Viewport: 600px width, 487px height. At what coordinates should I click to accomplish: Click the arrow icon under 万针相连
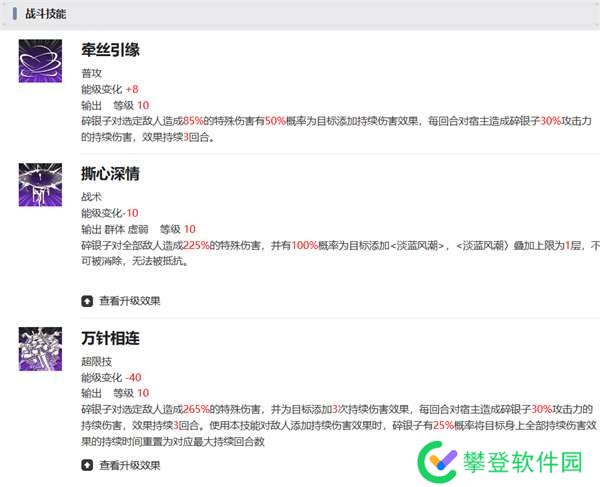click(x=88, y=465)
